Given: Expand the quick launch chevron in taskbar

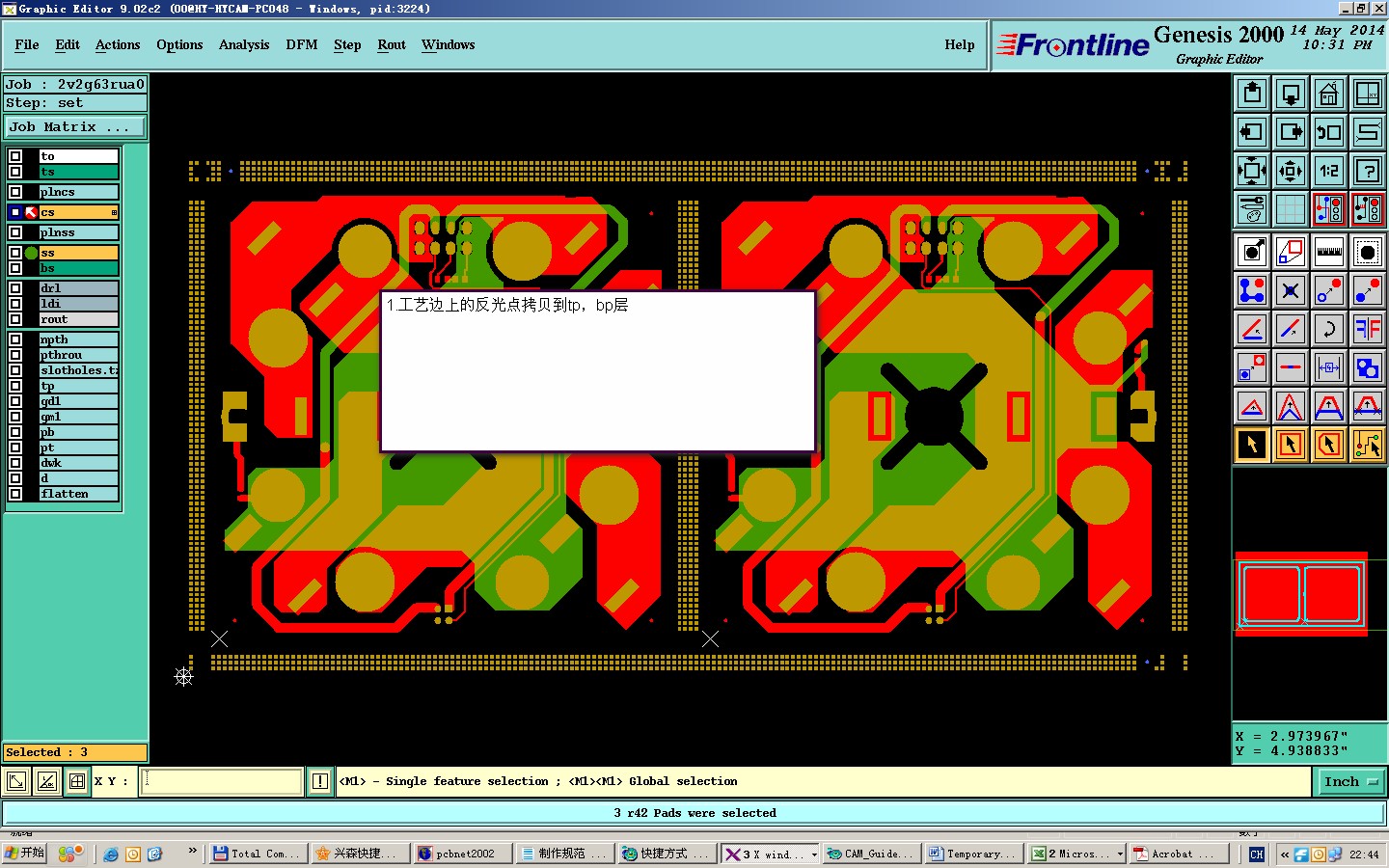Looking at the screenshot, I should pos(192,851).
